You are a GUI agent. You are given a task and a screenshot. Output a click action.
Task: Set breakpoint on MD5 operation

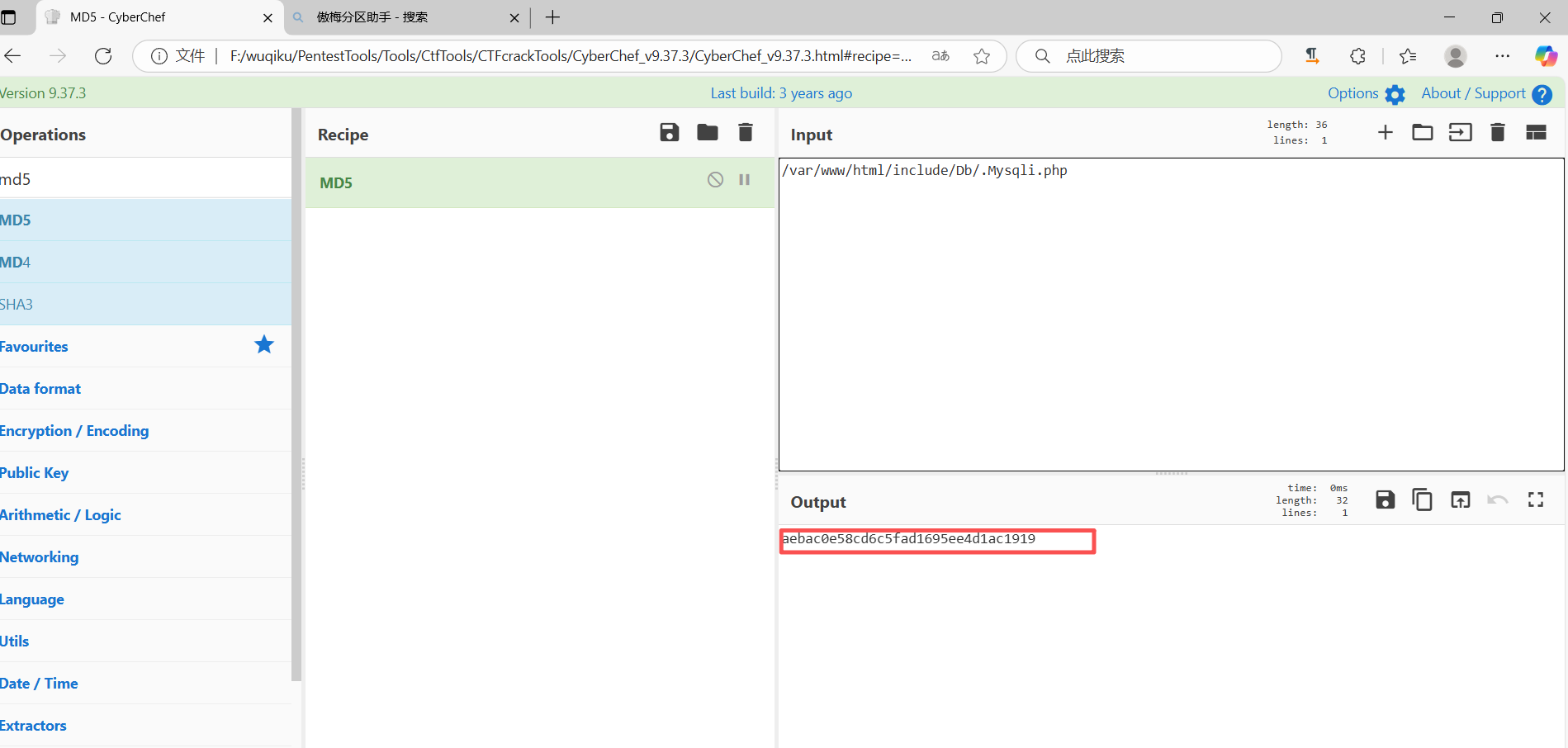(x=745, y=179)
